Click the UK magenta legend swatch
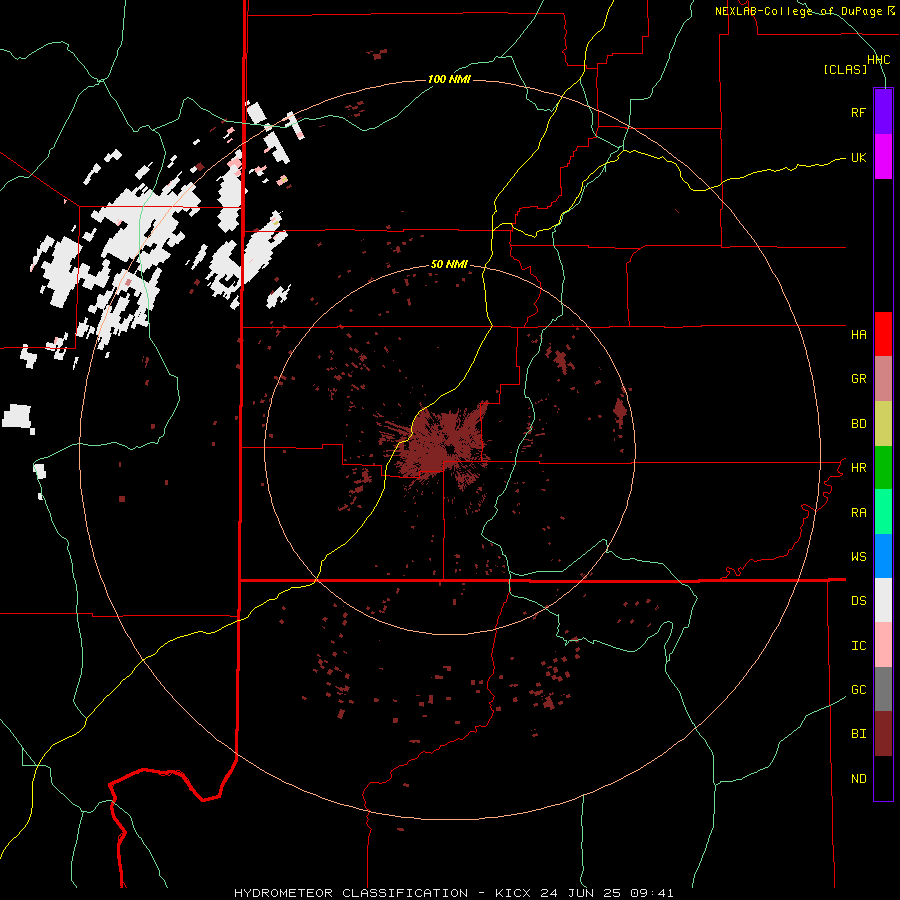This screenshot has height=900, width=900. click(x=883, y=157)
